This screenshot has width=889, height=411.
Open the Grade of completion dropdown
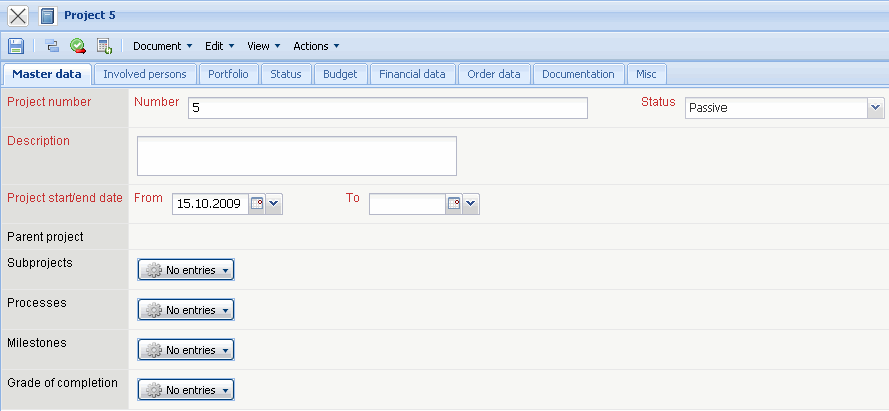pos(186,390)
